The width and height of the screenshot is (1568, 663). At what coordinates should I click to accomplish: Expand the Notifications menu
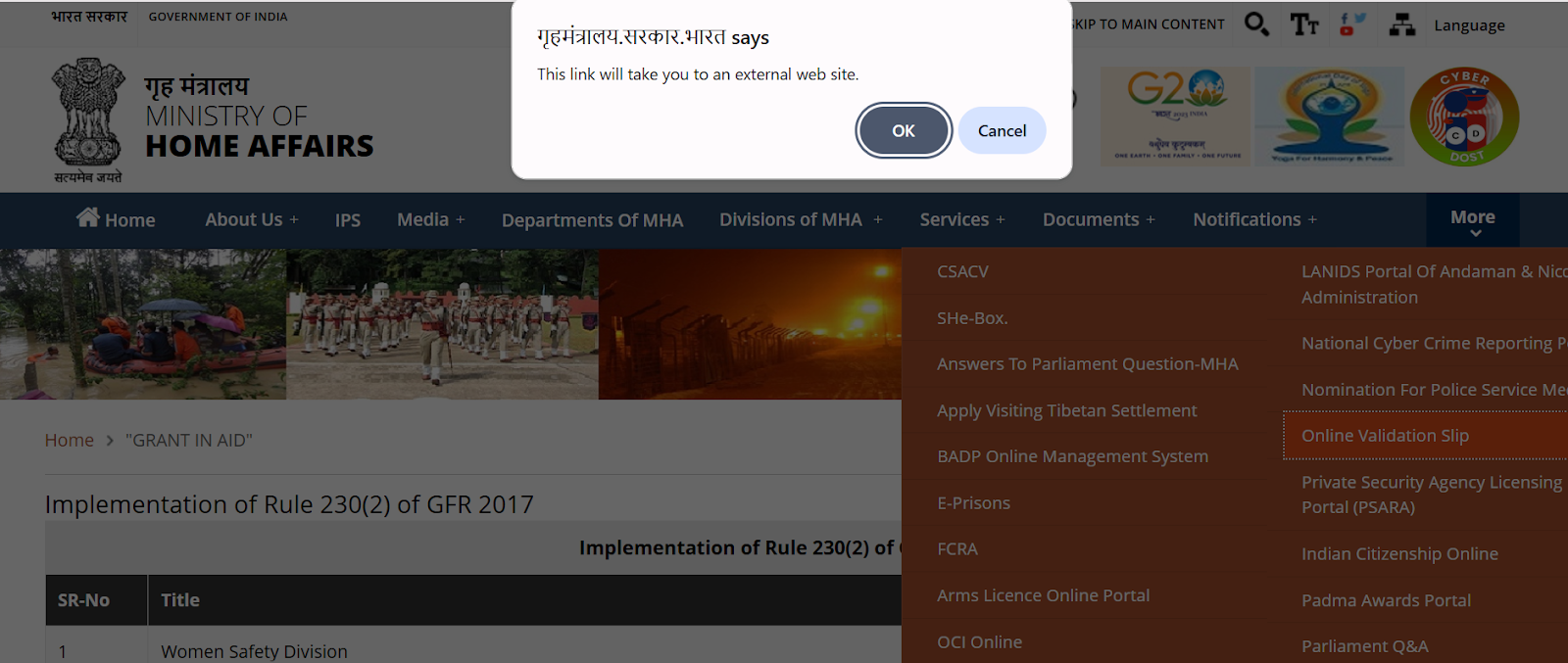[x=1255, y=220]
